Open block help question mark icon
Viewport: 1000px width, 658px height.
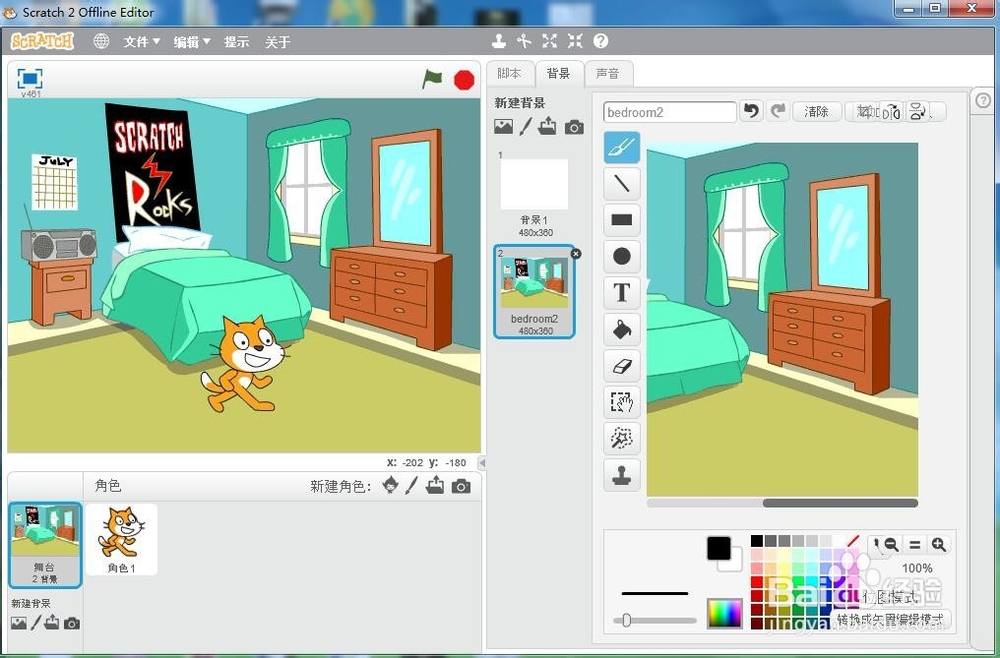point(601,41)
